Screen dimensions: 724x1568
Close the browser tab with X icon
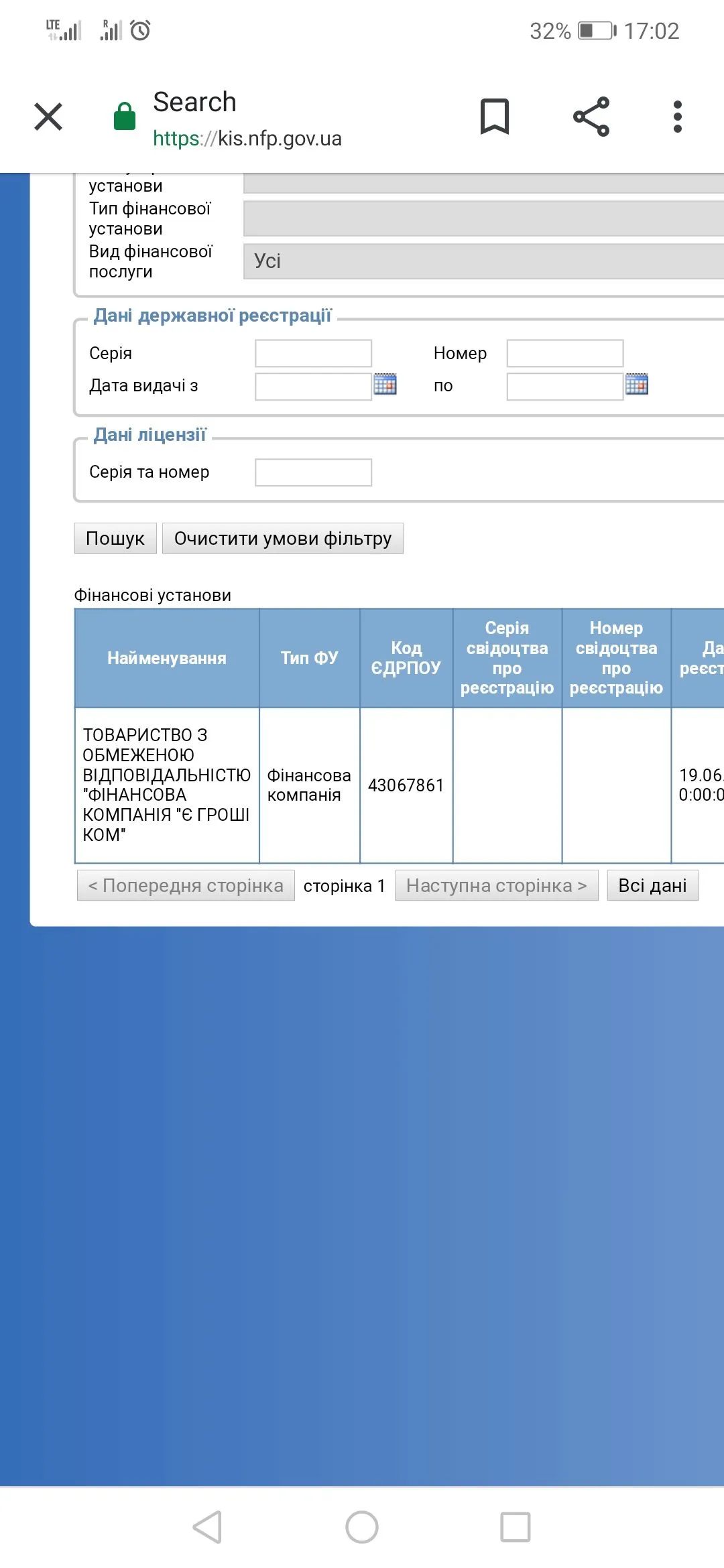(x=48, y=117)
